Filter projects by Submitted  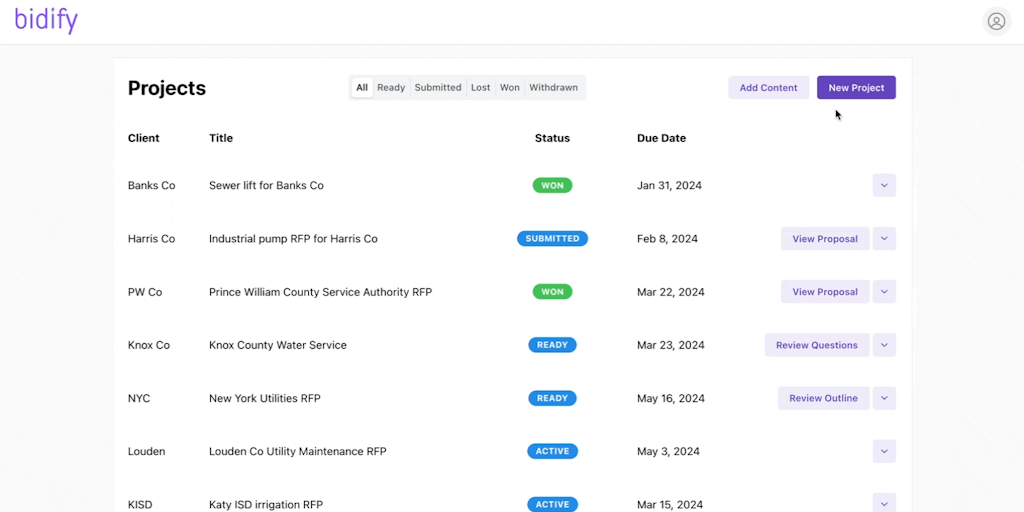pos(438,88)
